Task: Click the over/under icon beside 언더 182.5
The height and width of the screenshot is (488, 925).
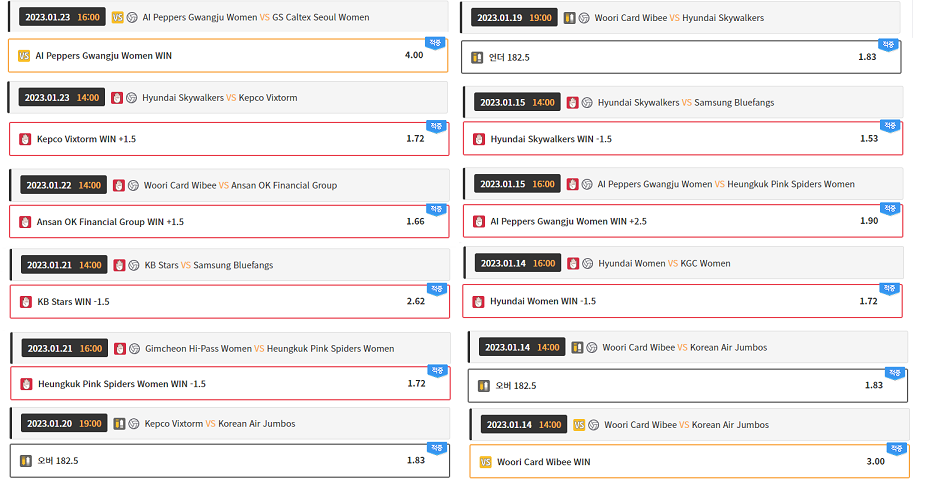Action: click(478, 57)
